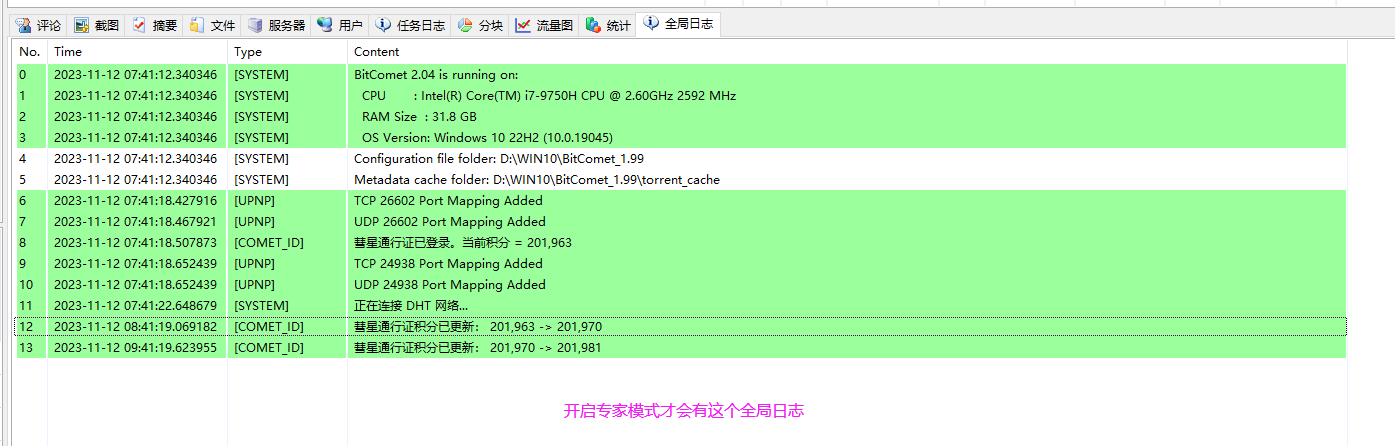Switch to the 用户 (peers) tab
This screenshot has height=446, width=1395.
[340, 26]
